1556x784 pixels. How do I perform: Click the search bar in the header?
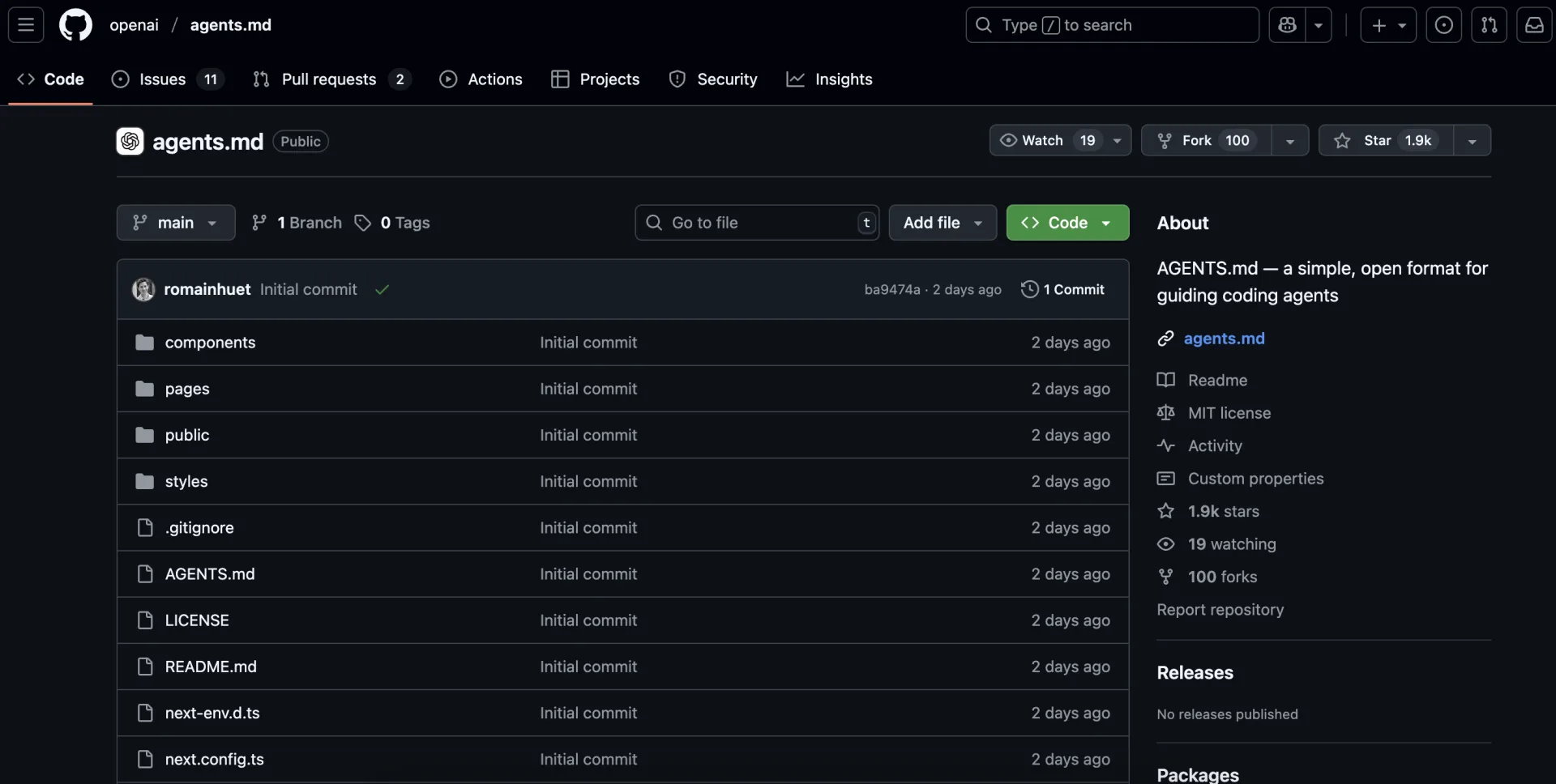1112,25
